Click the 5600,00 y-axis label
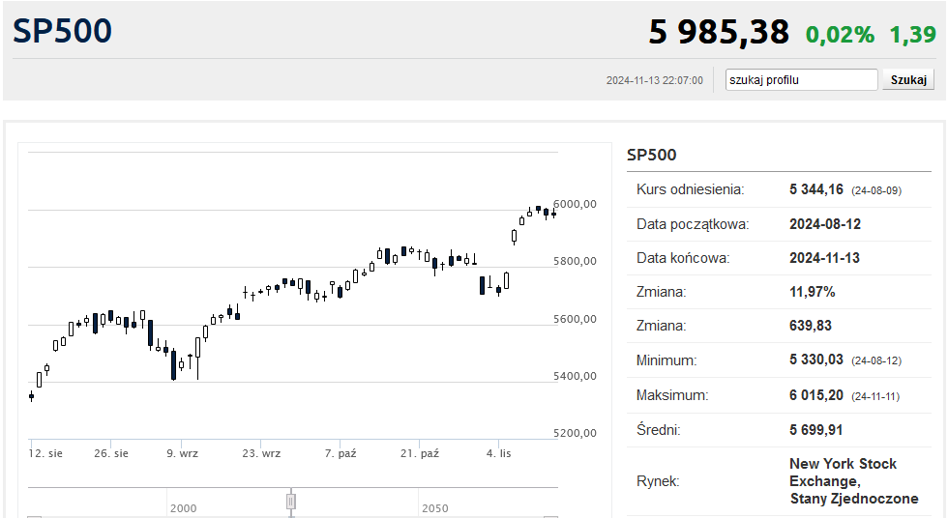Screen dimensions: 948x518 pyautogui.click(x=575, y=319)
